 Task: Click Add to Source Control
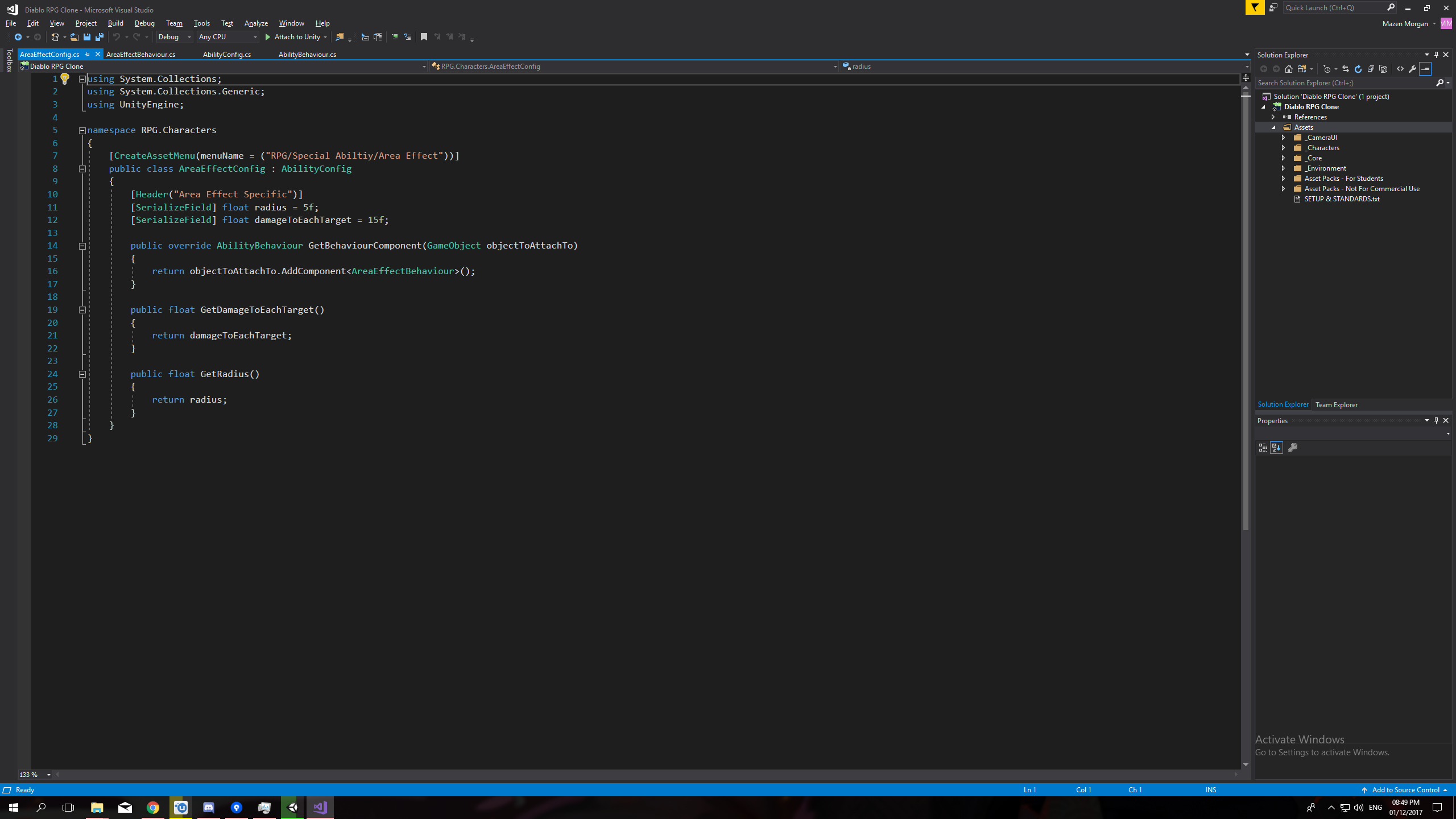tap(1405, 790)
